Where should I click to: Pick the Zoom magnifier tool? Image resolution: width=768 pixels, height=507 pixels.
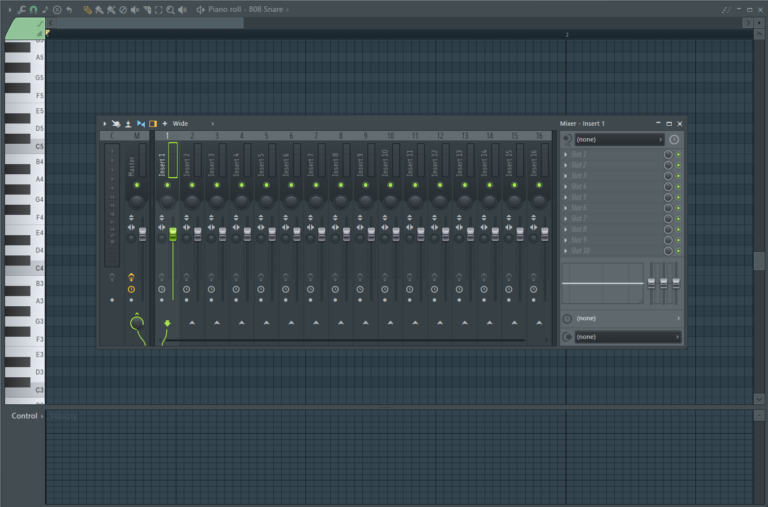170,9
